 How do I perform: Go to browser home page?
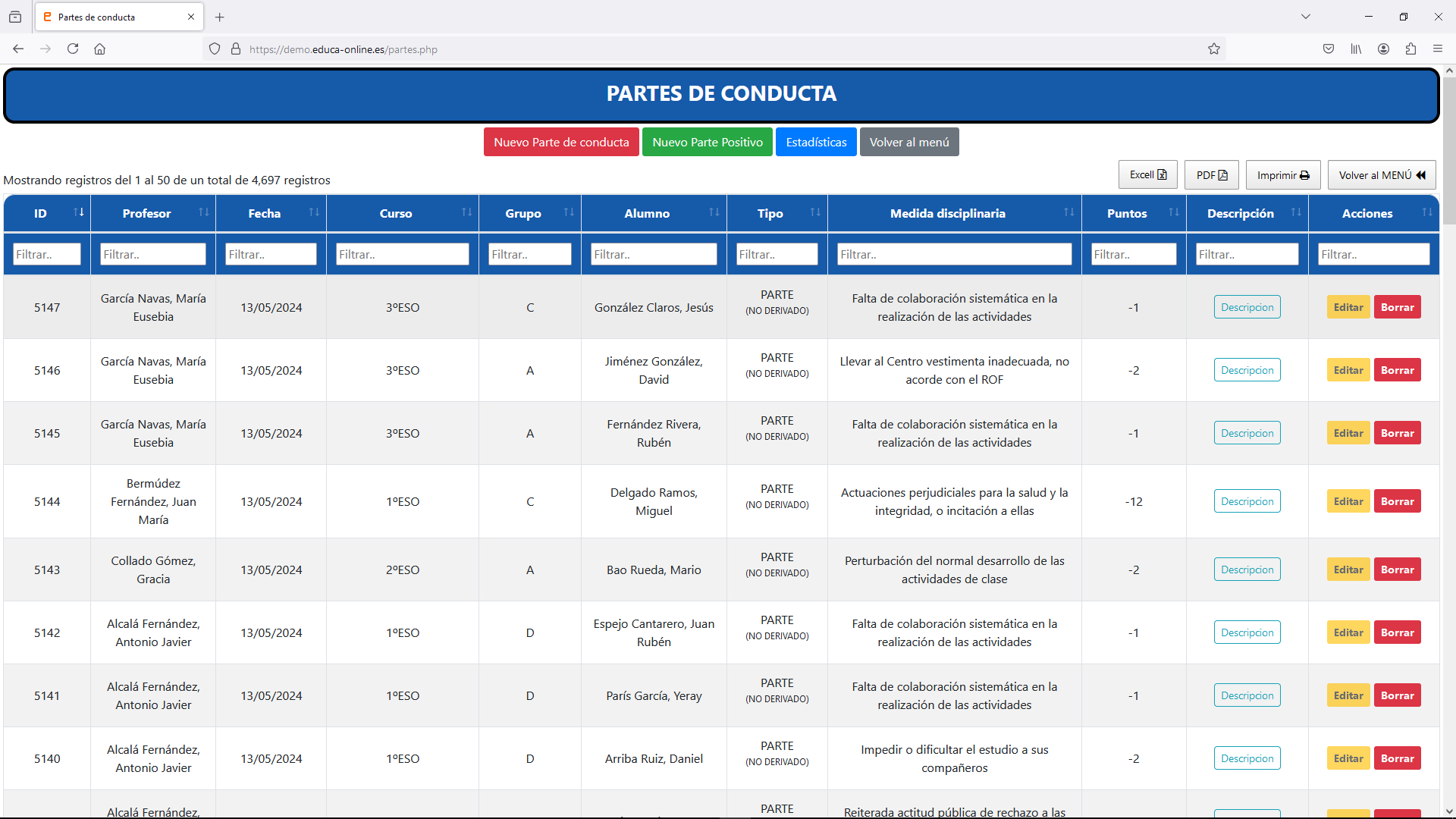coord(99,49)
